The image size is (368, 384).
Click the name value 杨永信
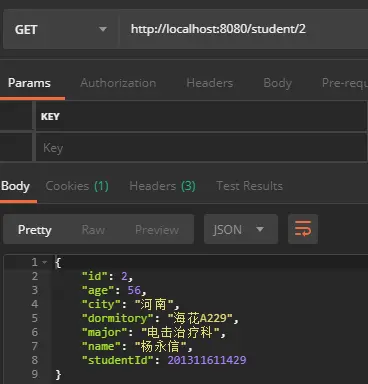[160, 346]
